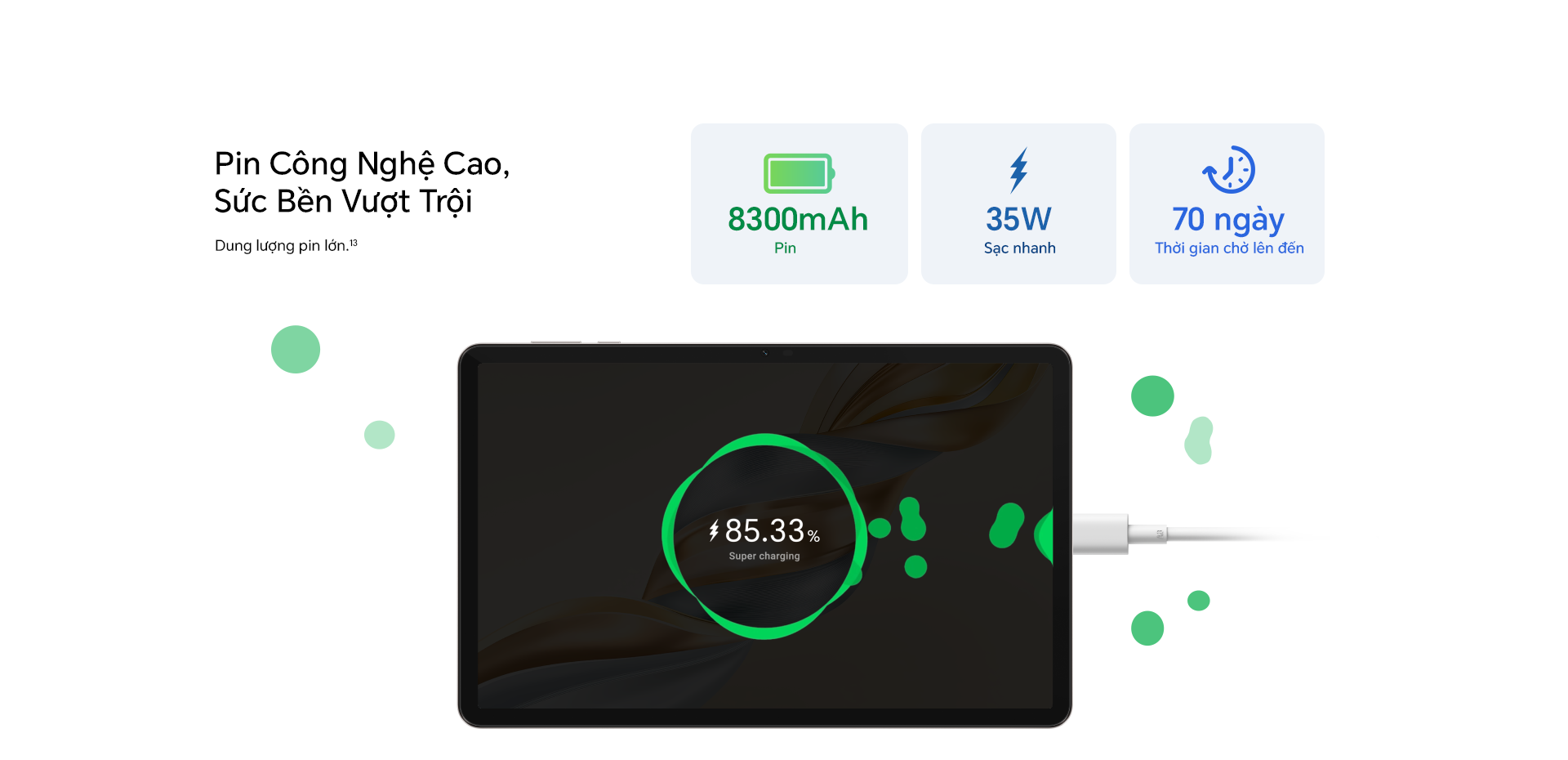Click the tablet front camera

765,353
